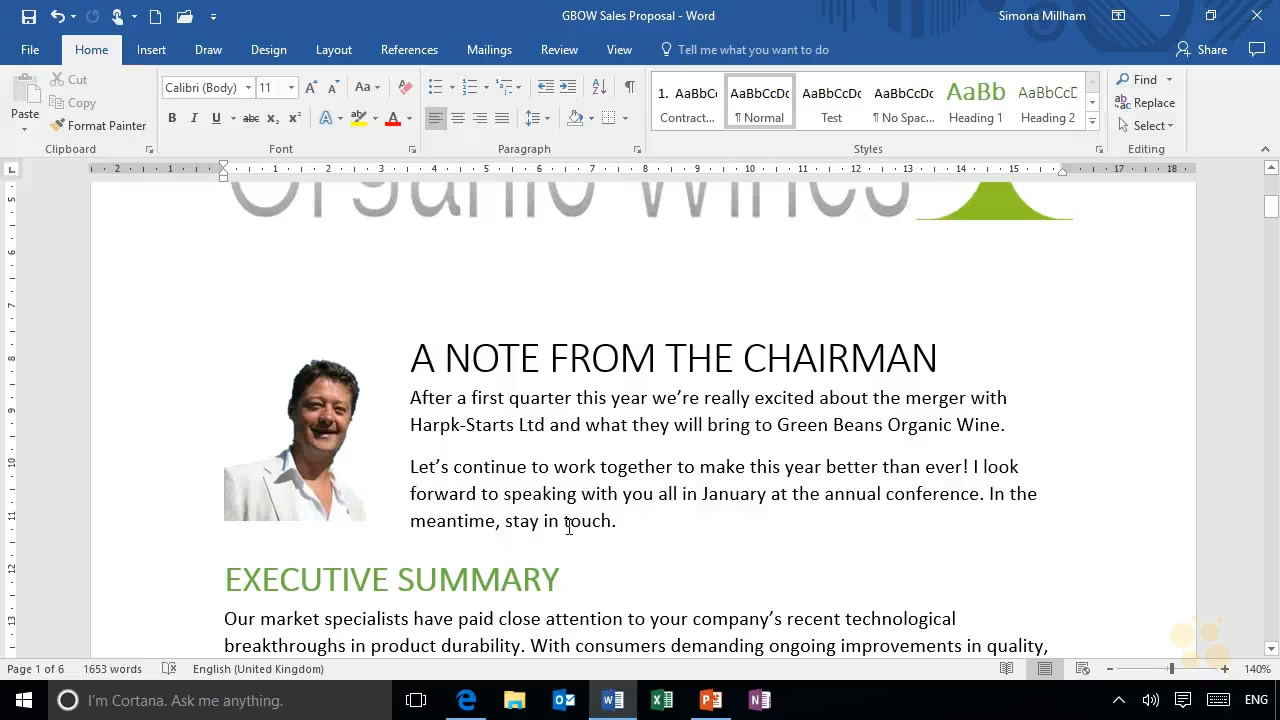The height and width of the screenshot is (720, 1280).
Task: Switch to Read Mode view
Action: click(1007, 669)
